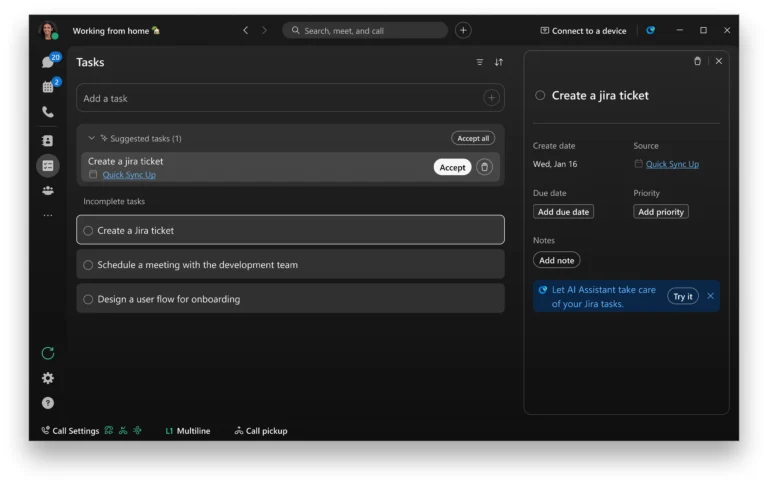Mark 'Create a Jira ticket' complete
The width and height of the screenshot is (768, 484).
[88, 231]
